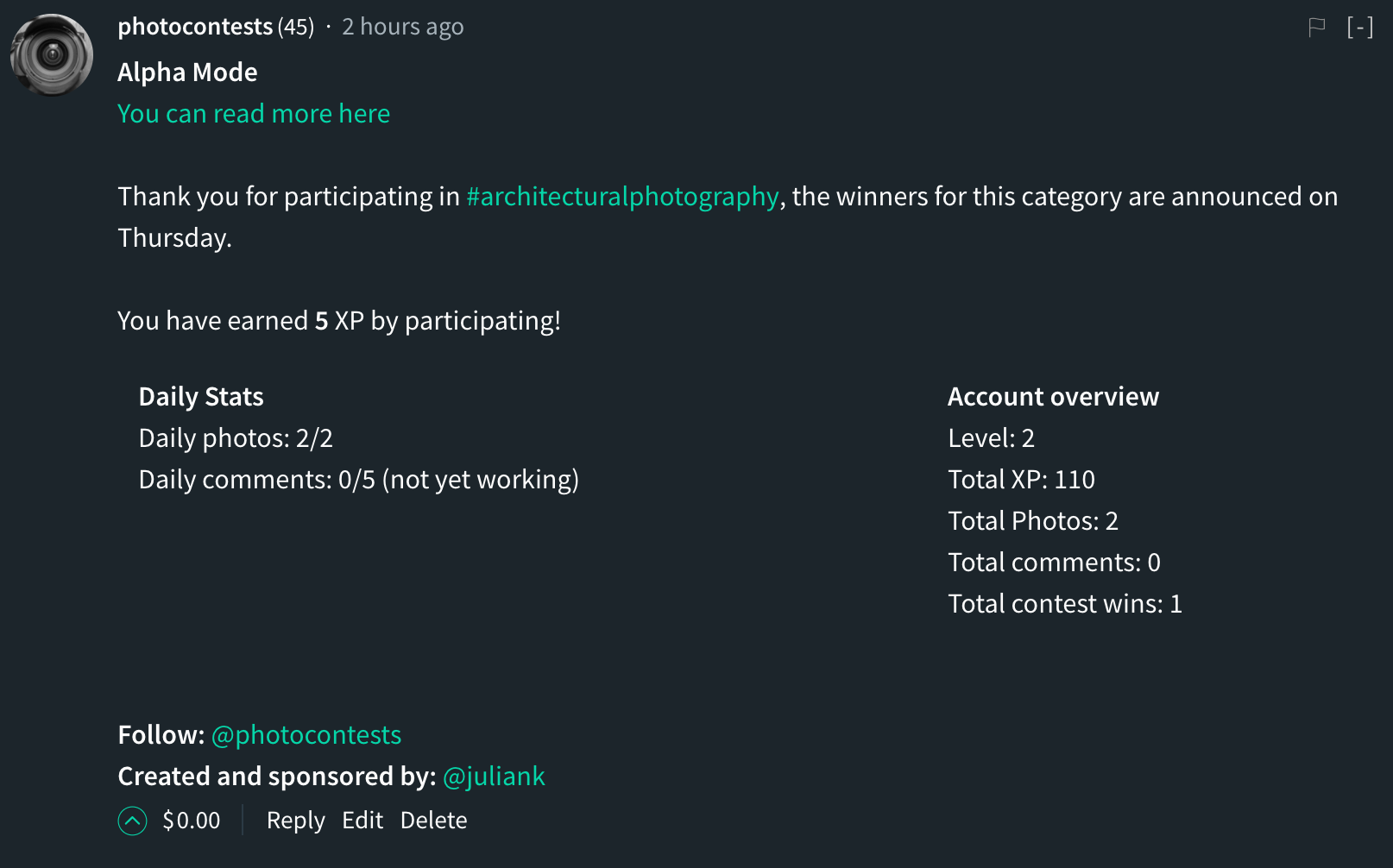Open the '2 hours ago' timestamp permalink
The width and height of the screenshot is (1393, 868).
(403, 27)
